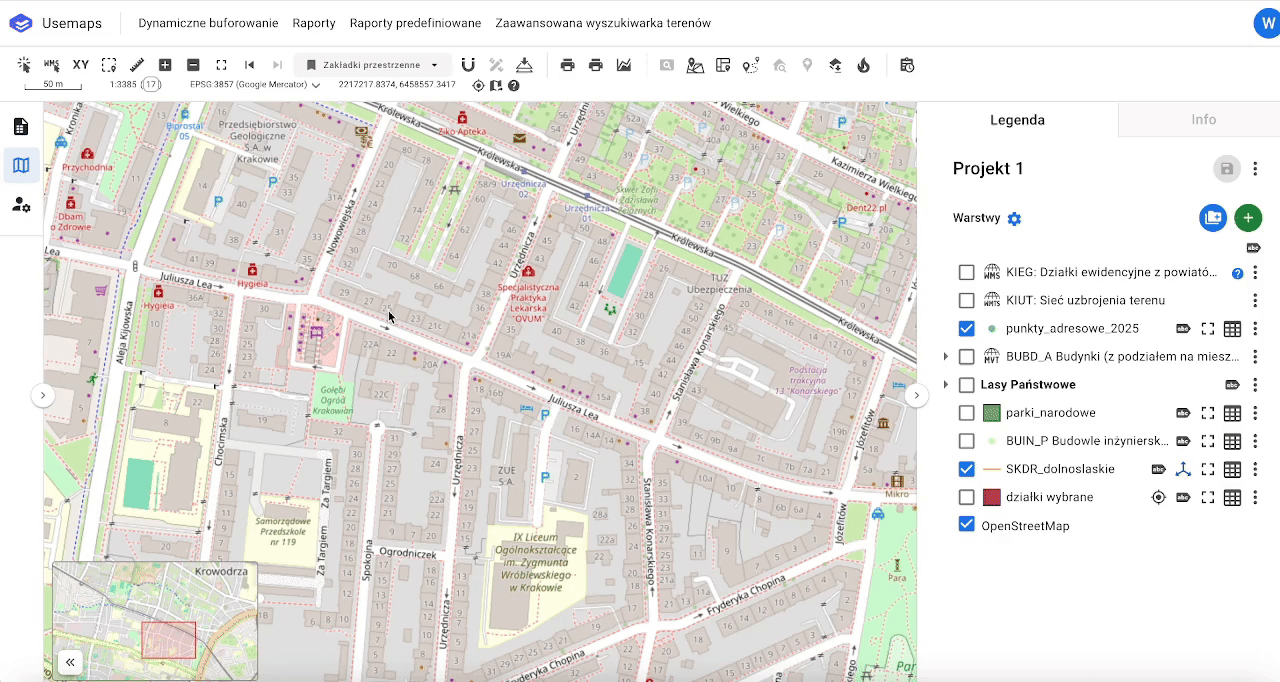Switch to the Info tab

1203,120
